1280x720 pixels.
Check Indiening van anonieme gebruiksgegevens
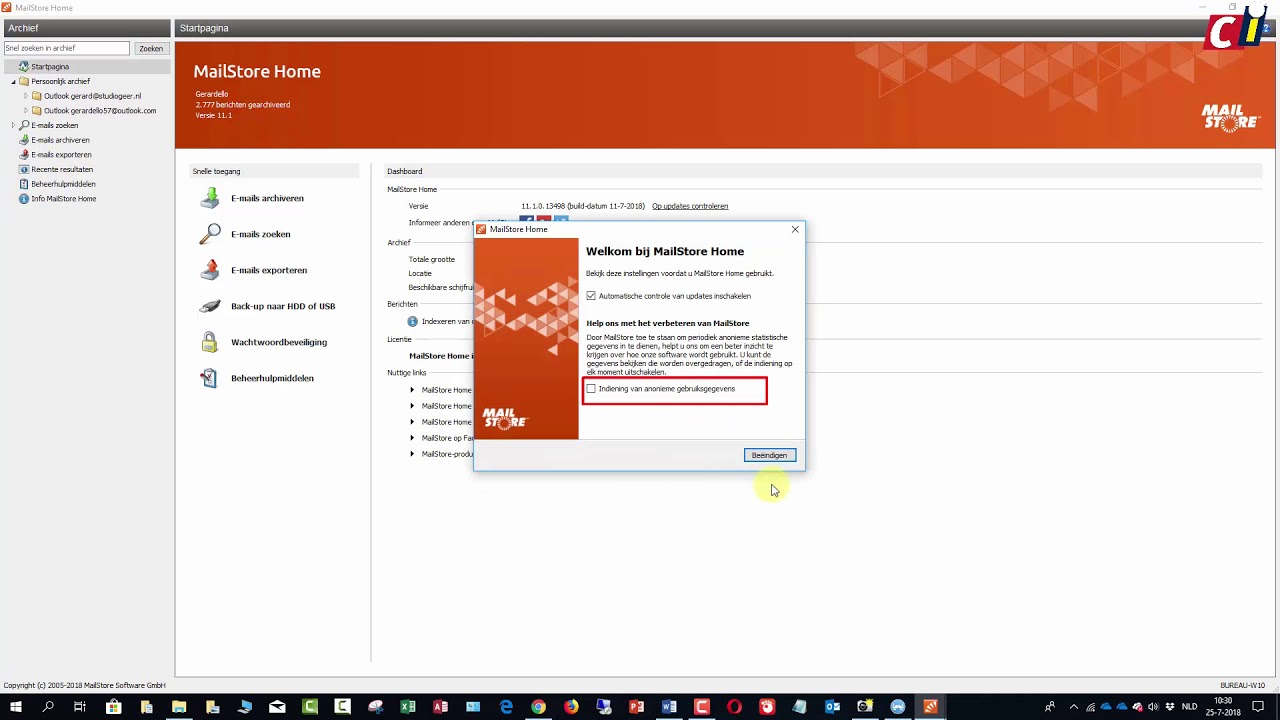(x=591, y=389)
